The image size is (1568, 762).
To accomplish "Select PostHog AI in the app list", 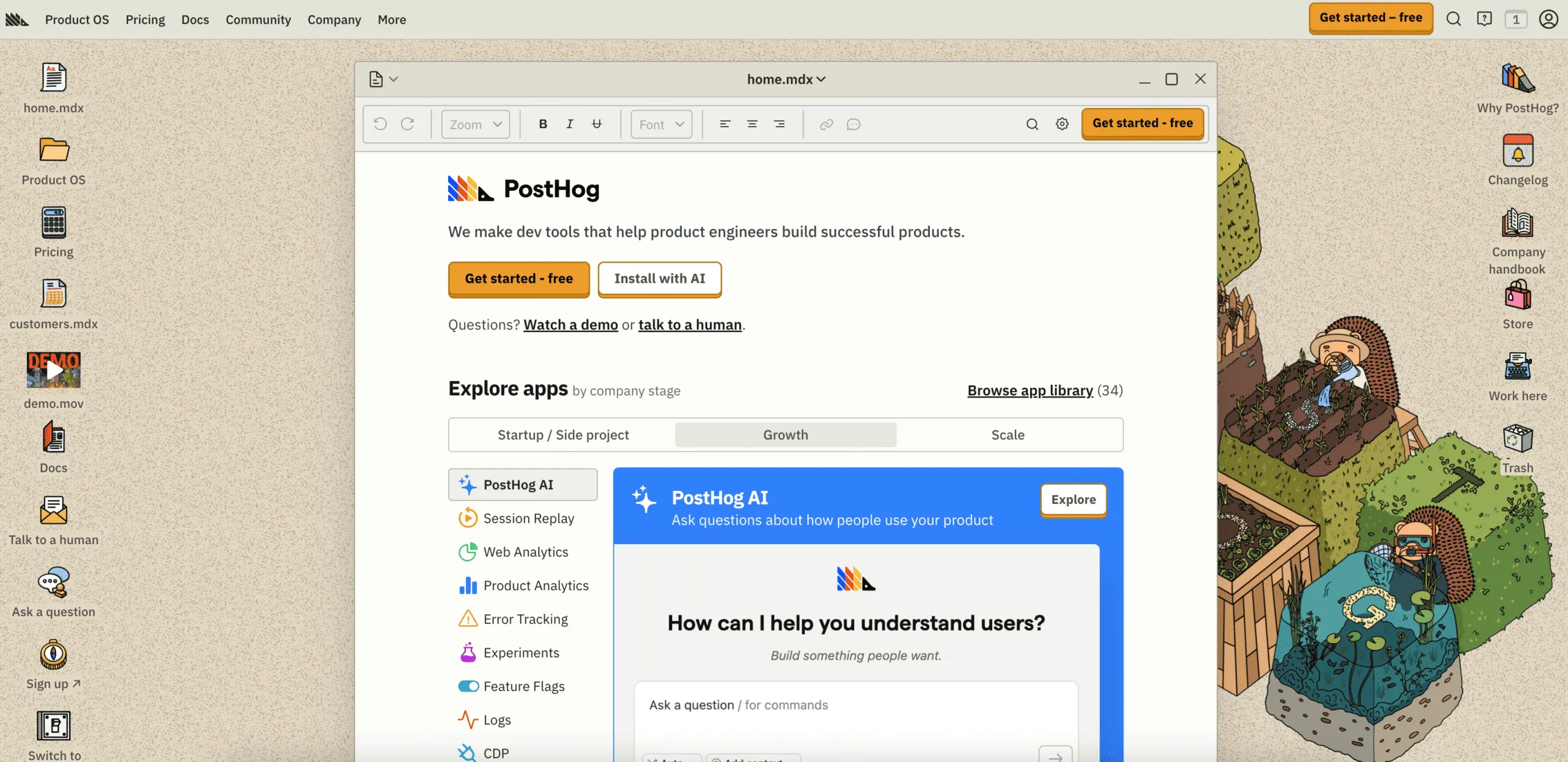I will click(x=523, y=485).
